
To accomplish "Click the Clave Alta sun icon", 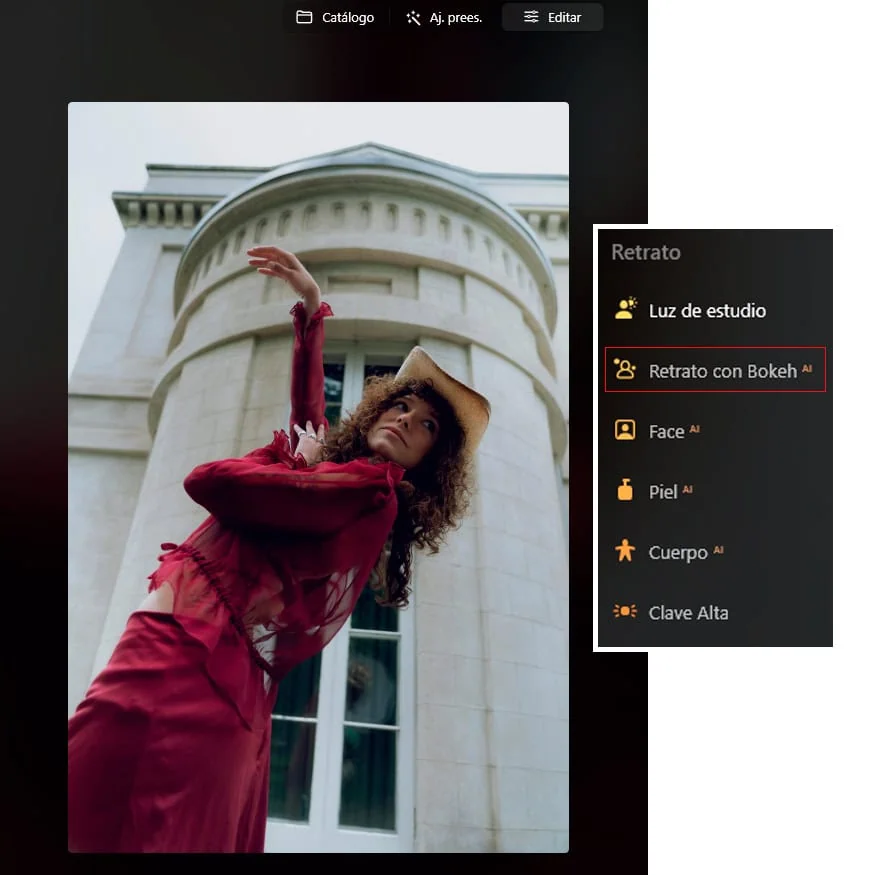I will tap(625, 611).
